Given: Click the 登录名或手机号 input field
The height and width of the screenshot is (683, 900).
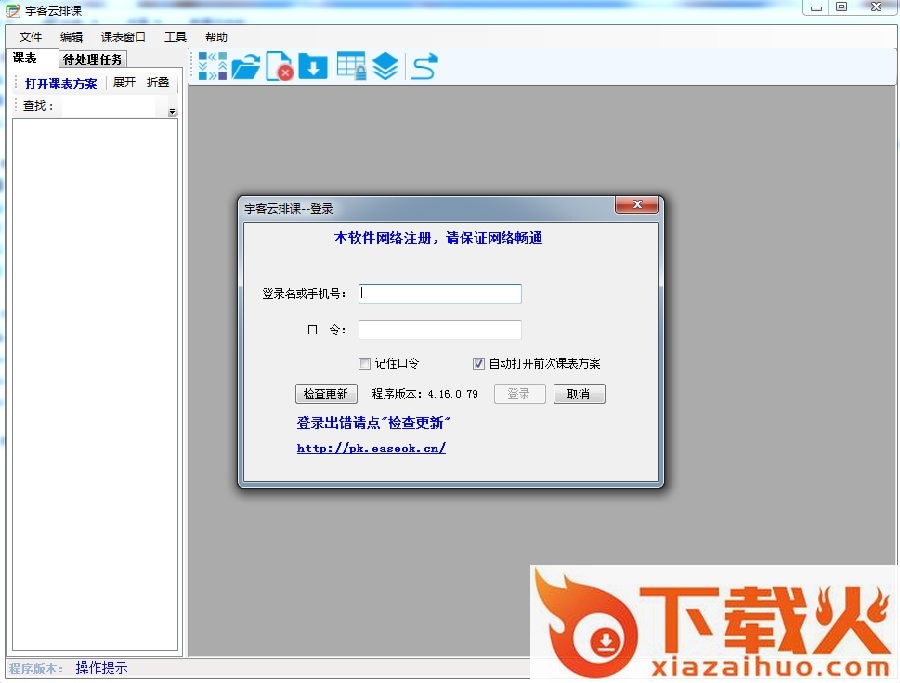Looking at the screenshot, I should (440, 294).
